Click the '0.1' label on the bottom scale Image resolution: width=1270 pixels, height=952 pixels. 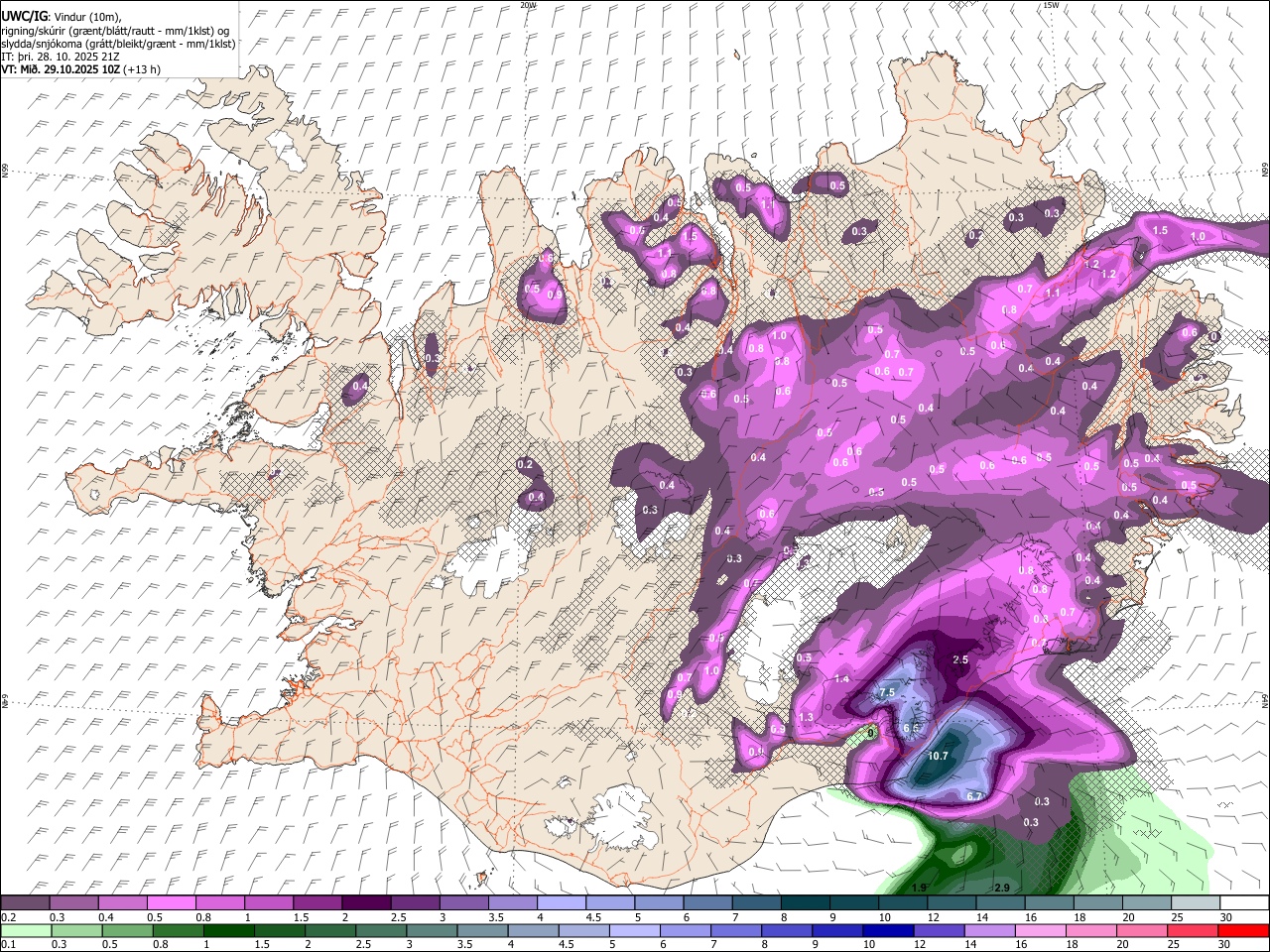pyautogui.click(x=8, y=945)
